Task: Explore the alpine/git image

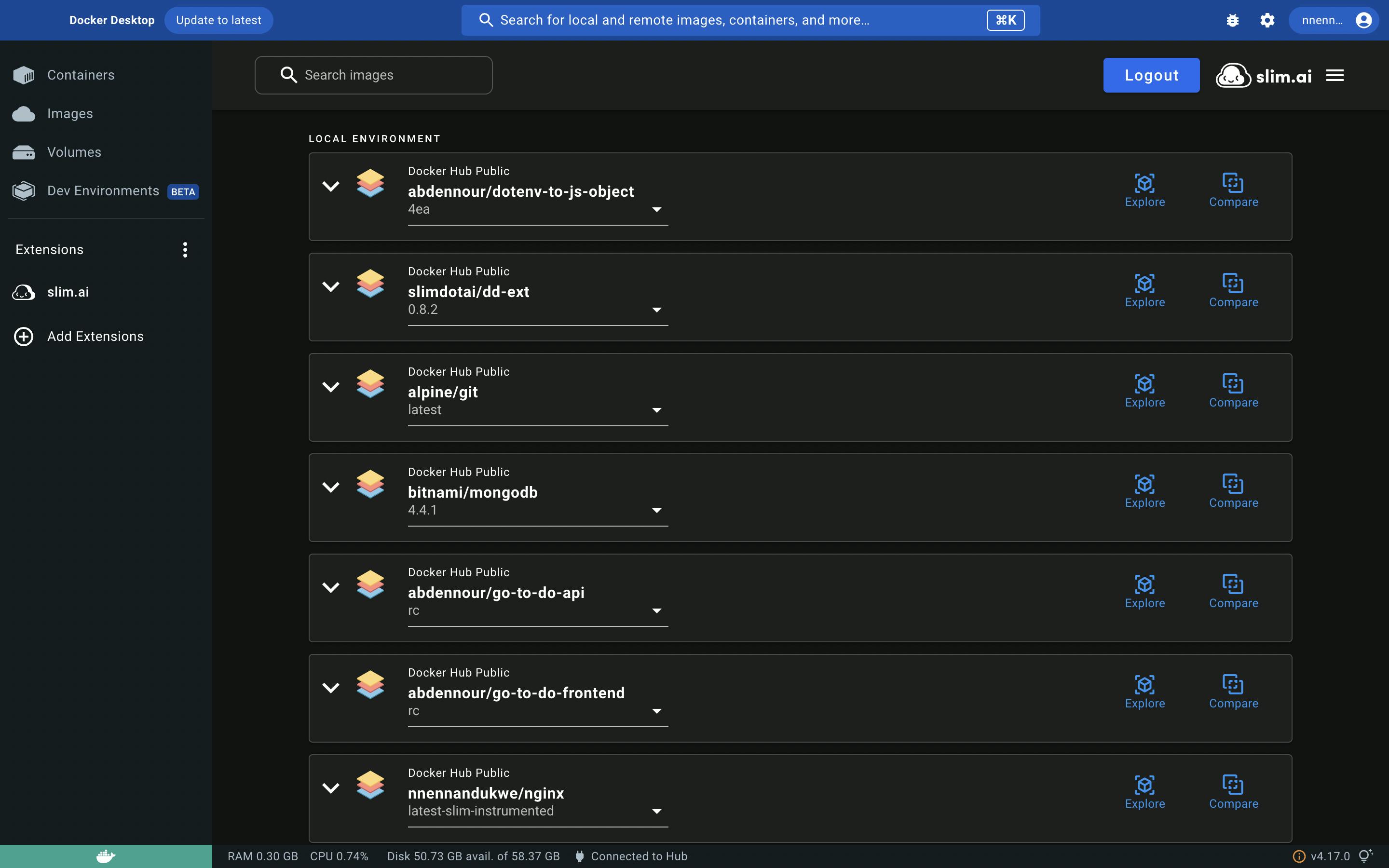Action: [x=1144, y=392]
